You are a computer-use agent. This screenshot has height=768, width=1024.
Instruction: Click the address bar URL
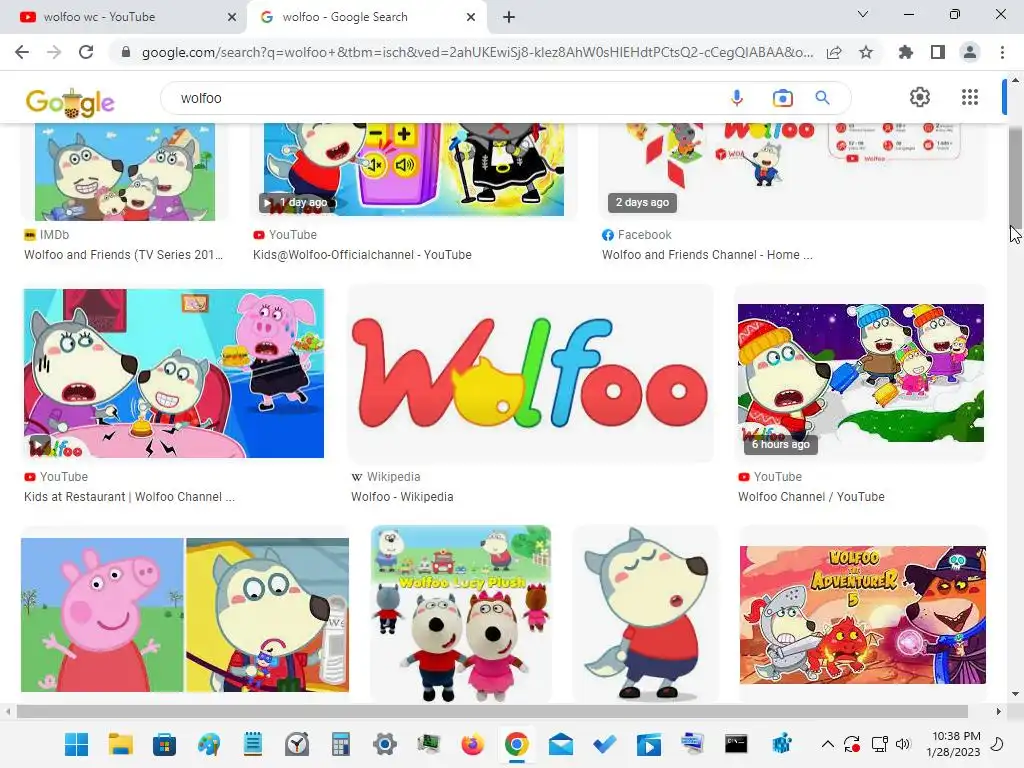(x=477, y=52)
